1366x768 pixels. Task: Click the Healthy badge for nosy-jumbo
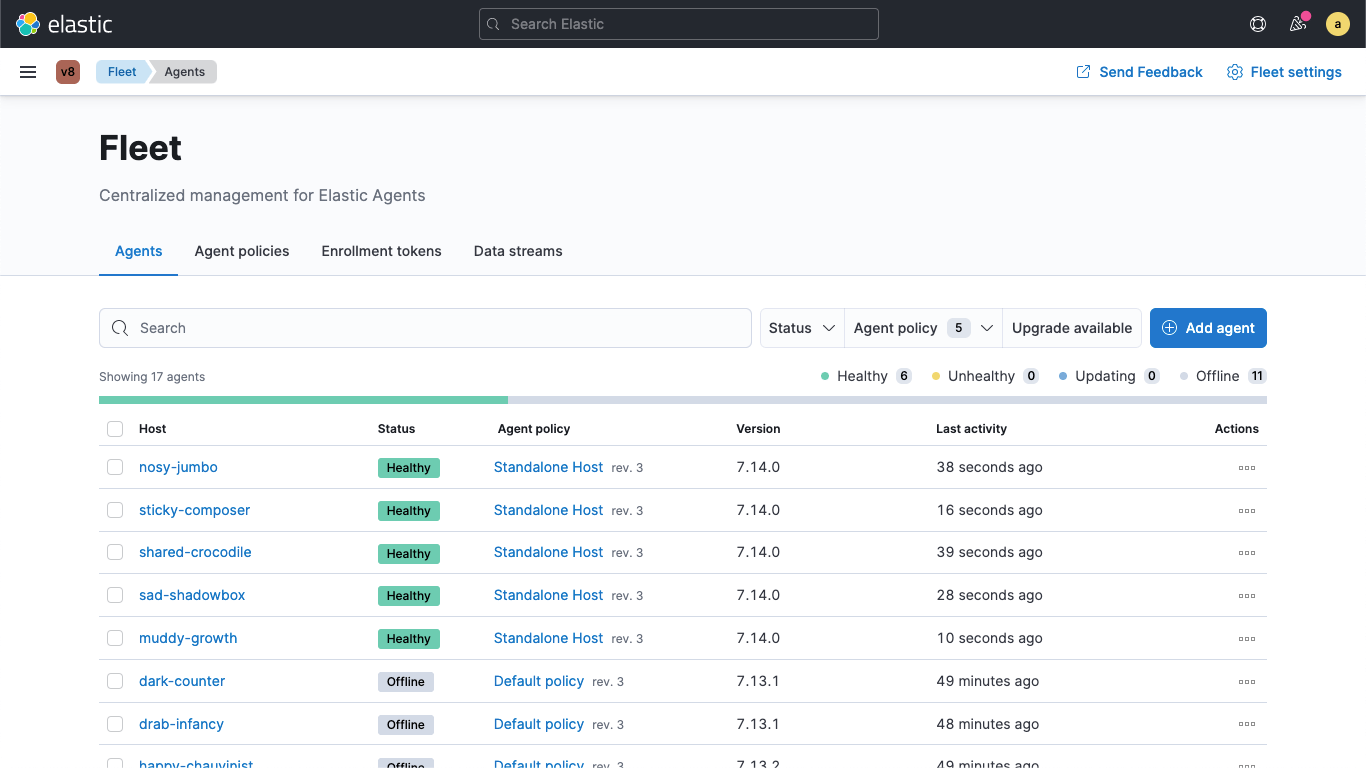409,467
